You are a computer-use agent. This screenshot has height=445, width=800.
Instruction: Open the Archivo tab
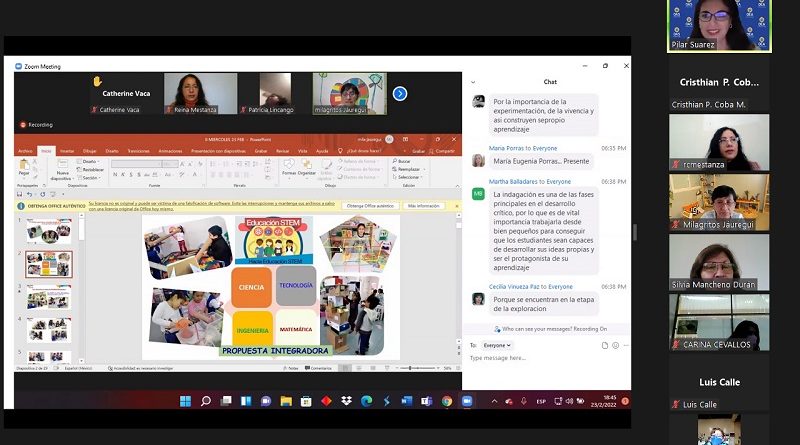pos(25,151)
